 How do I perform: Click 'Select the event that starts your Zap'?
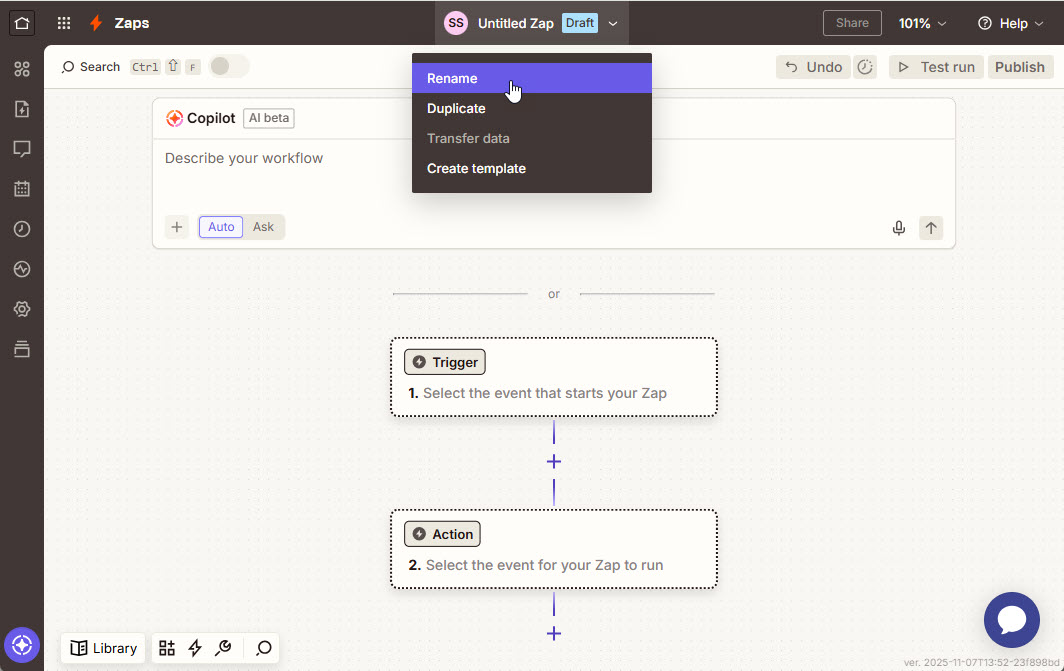click(x=545, y=393)
